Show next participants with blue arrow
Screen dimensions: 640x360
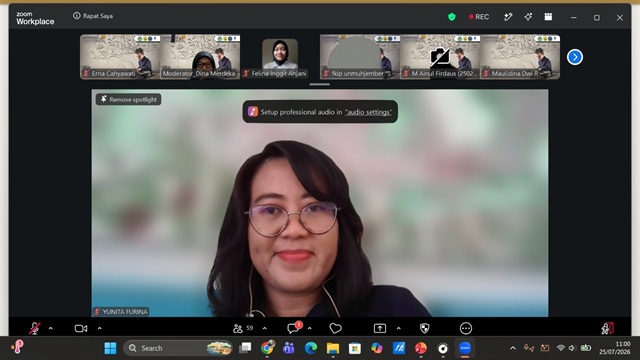(575, 57)
